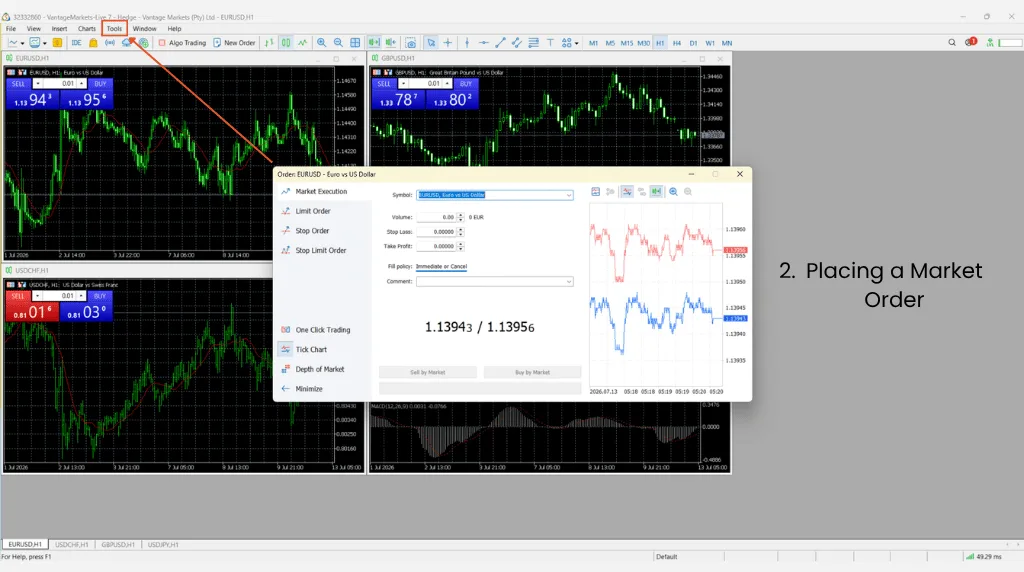The image size is (1024, 572).
Task: Open Fill policy Immediate or Cancel selector
Action: (441, 266)
